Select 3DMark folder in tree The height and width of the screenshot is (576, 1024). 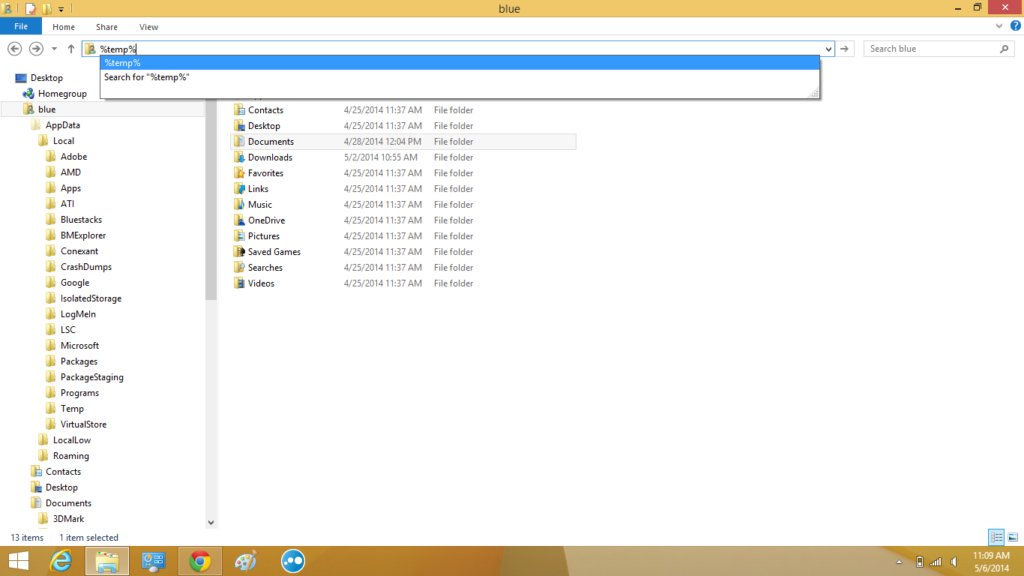coord(69,519)
